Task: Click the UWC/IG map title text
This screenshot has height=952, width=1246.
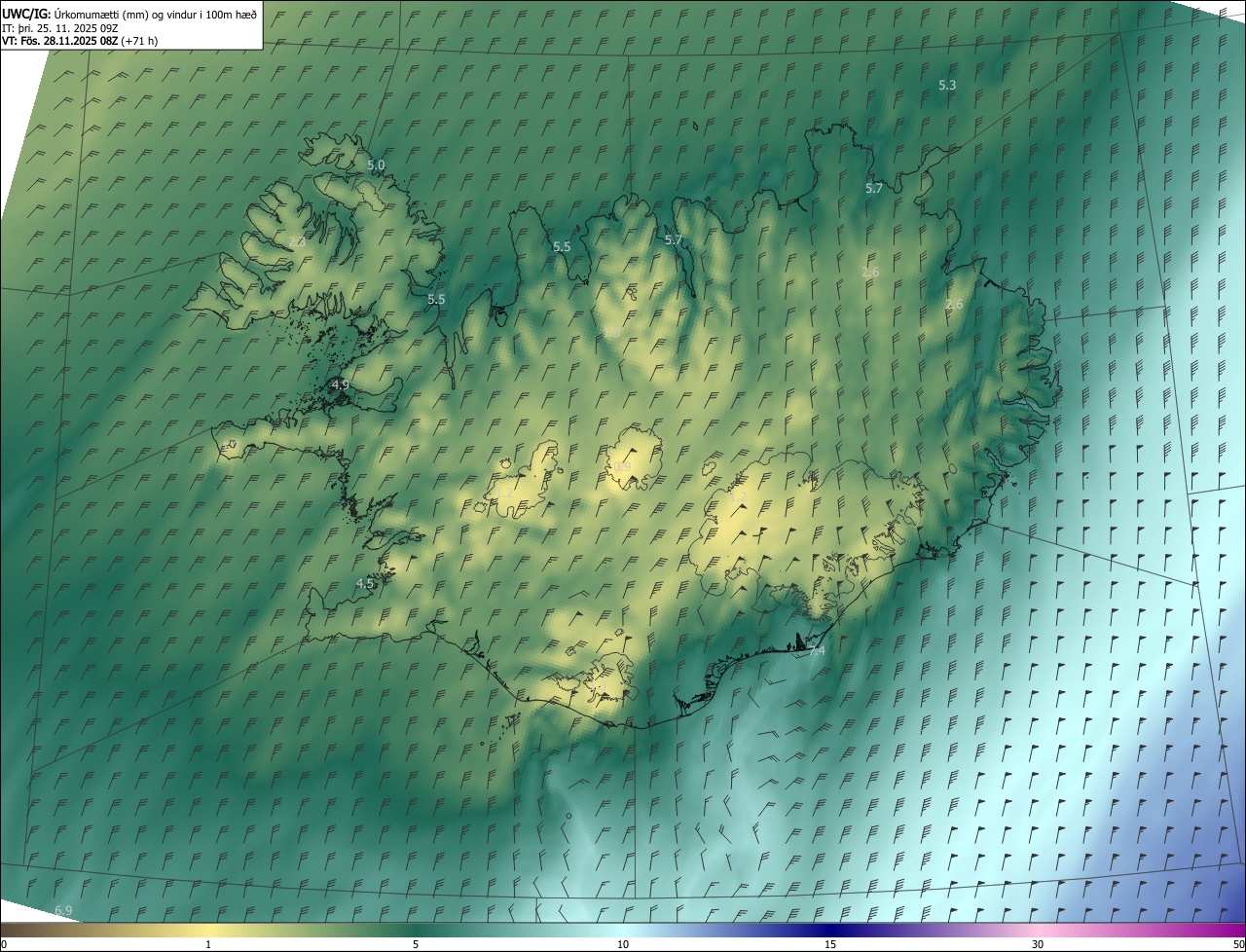Action: [x=129, y=14]
